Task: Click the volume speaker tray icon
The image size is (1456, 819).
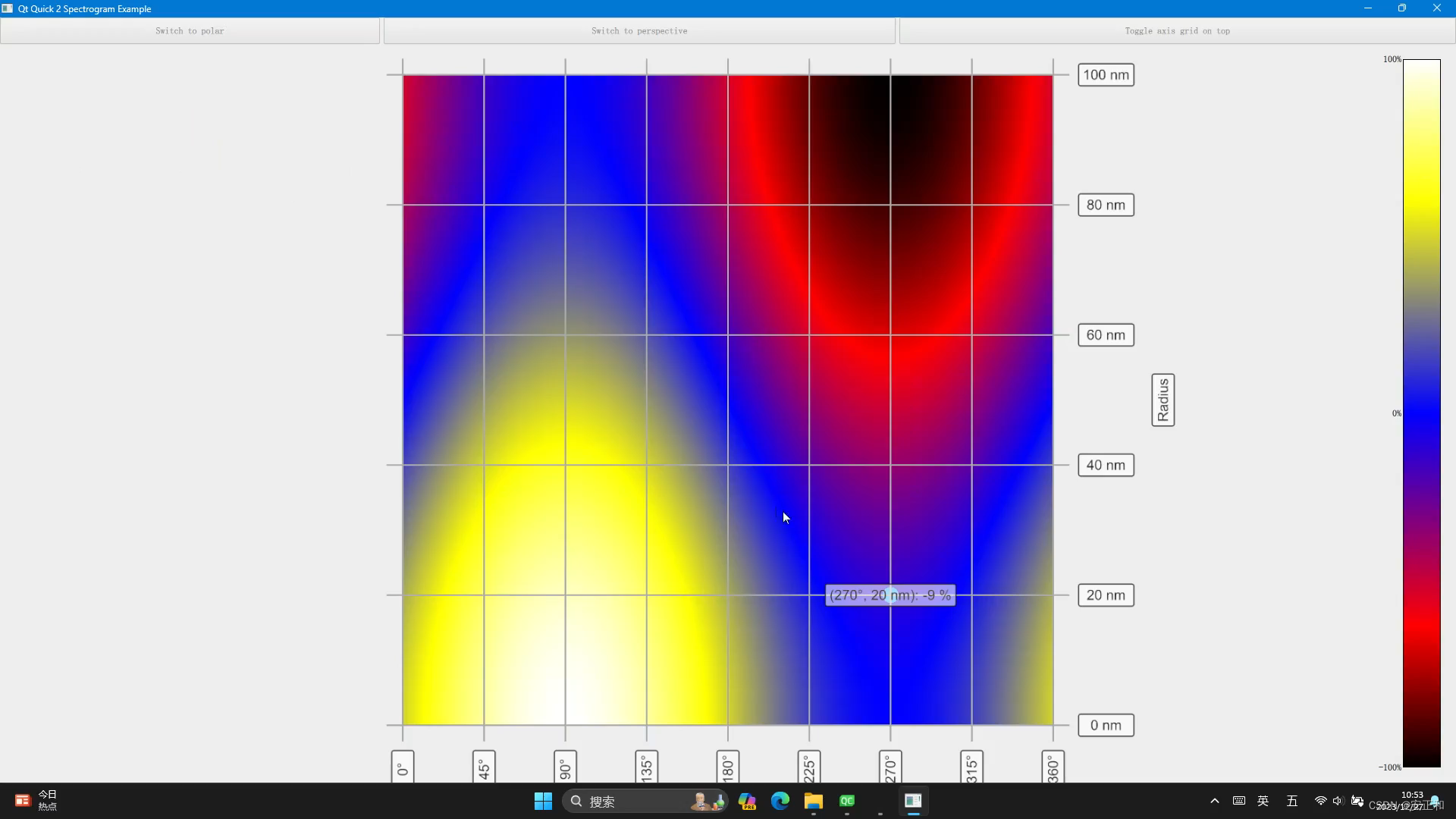Action: coord(1337,801)
